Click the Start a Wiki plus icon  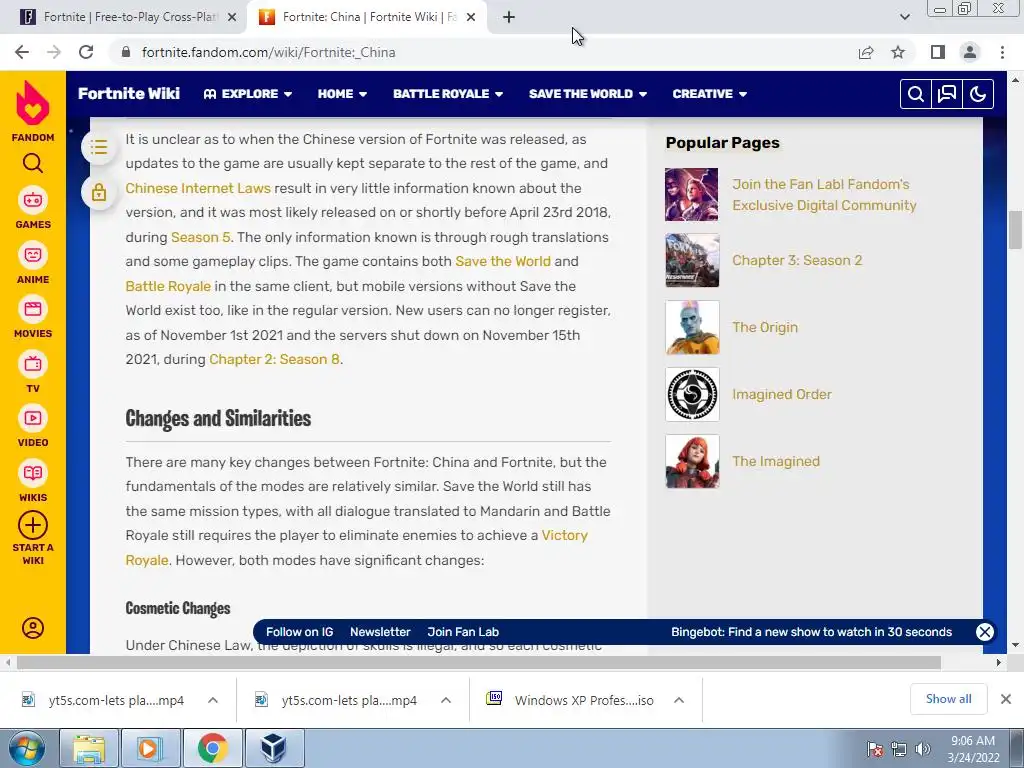(x=33, y=525)
